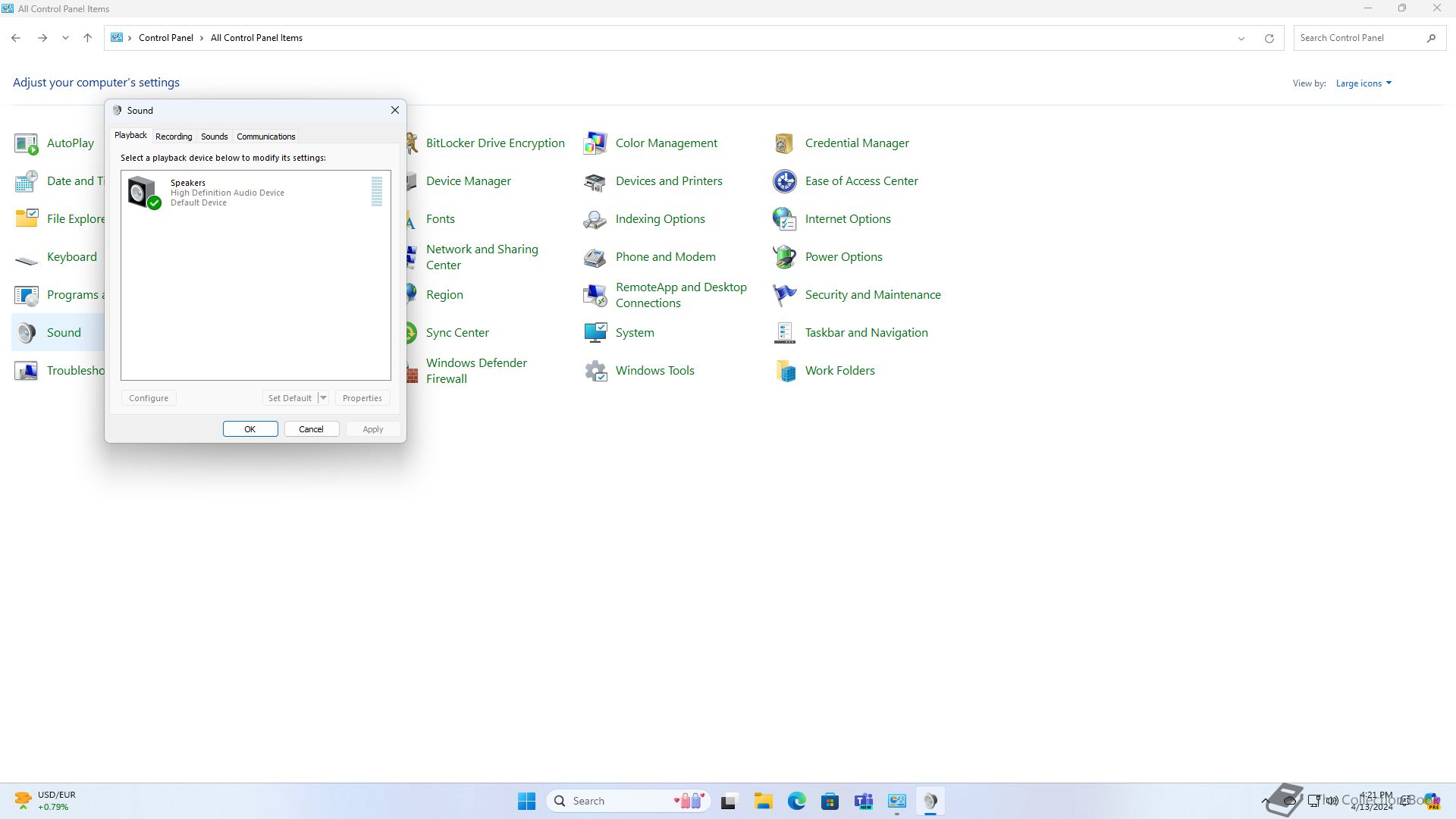Open the System icon
The height and width of the screenshot is (819, 1456).
point(595,333)
